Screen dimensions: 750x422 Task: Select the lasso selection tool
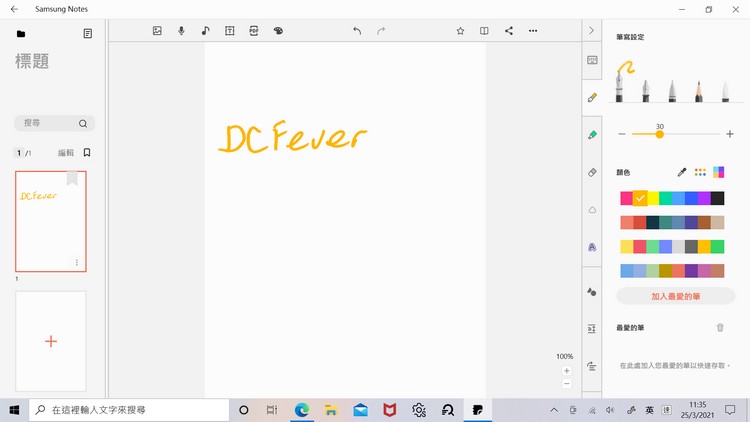pos(592,210)
